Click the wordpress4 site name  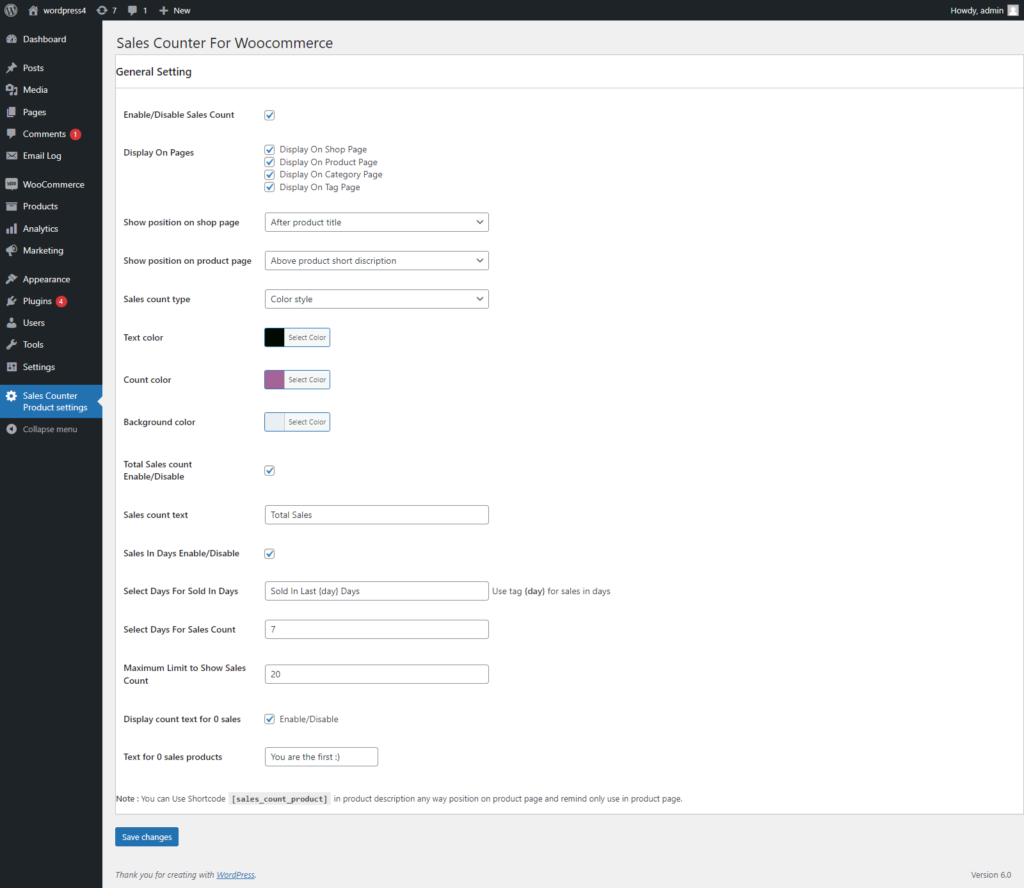pos(65,10)
